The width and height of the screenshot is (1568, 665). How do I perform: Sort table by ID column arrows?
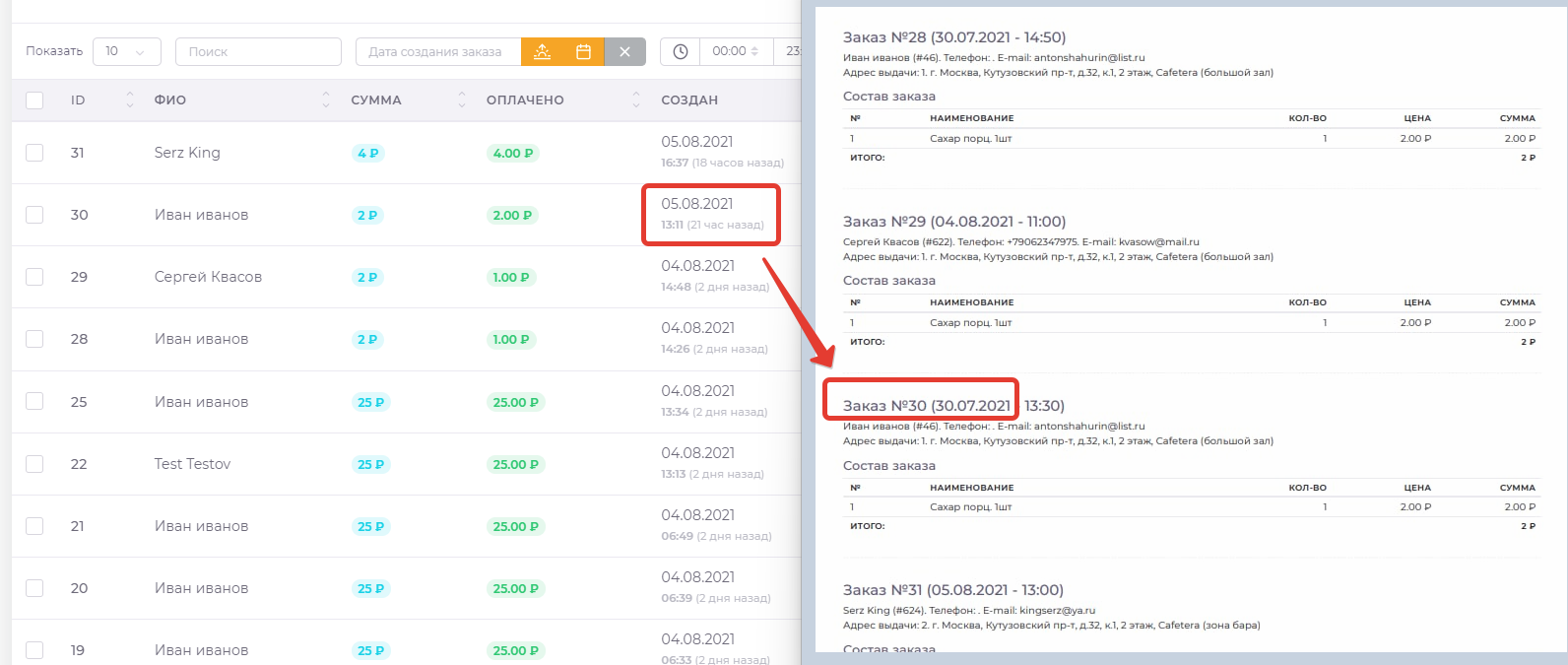click(129, 100)
